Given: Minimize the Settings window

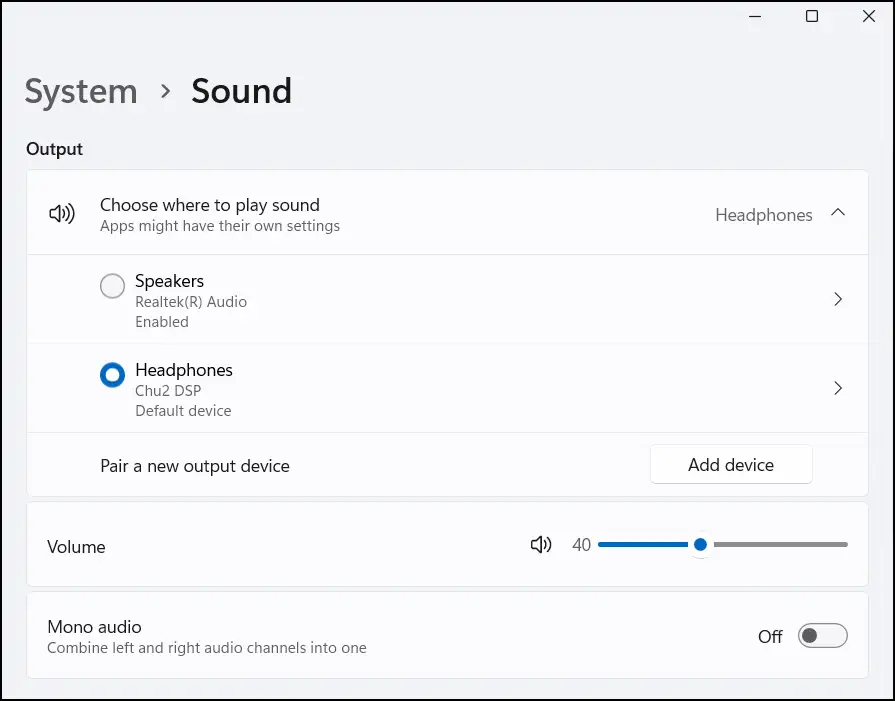Looking at the screenshot, I should tap(755, 16).
